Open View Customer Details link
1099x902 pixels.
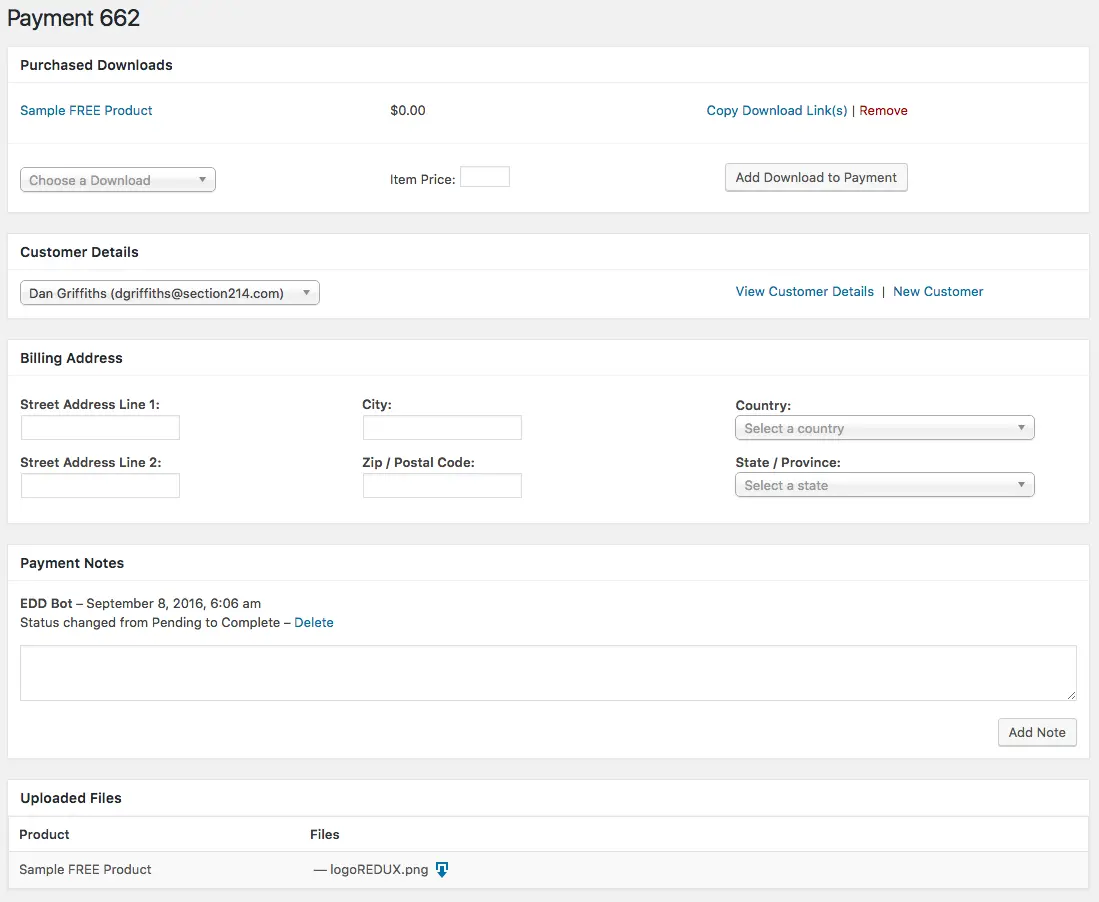click(804, 292)
